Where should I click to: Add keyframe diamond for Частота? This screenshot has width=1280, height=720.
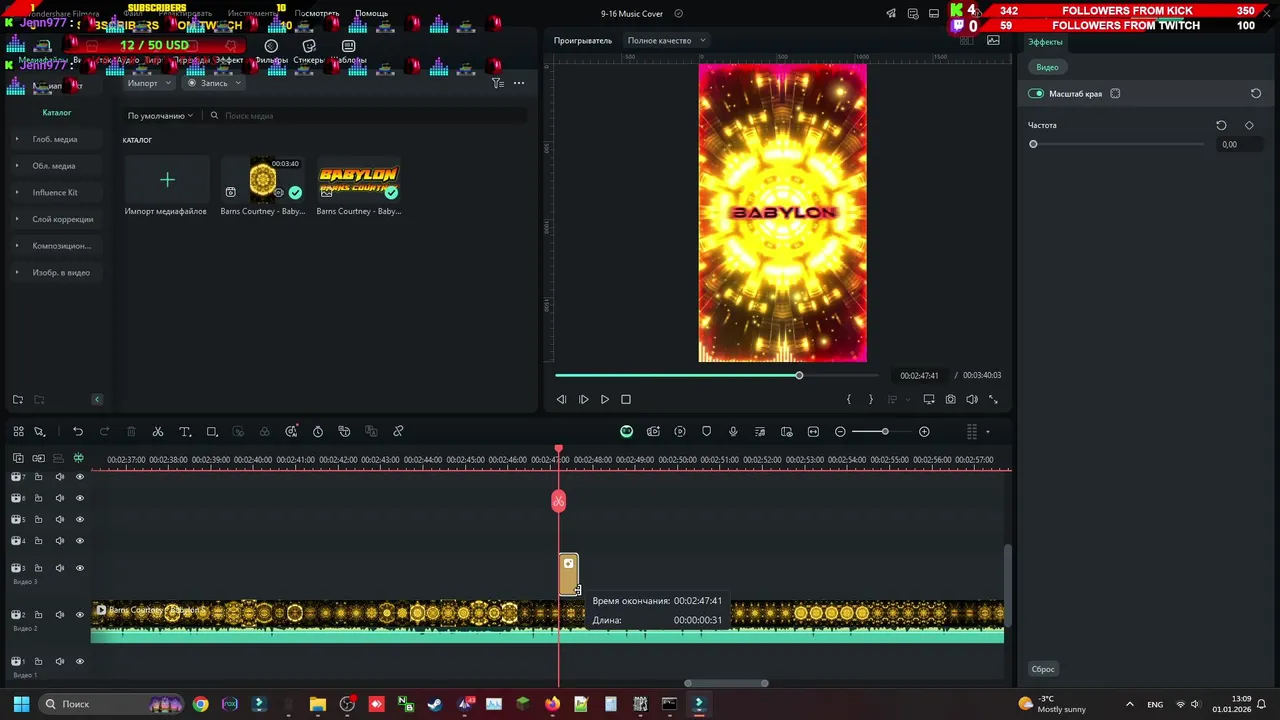(x=1249, y=126)
